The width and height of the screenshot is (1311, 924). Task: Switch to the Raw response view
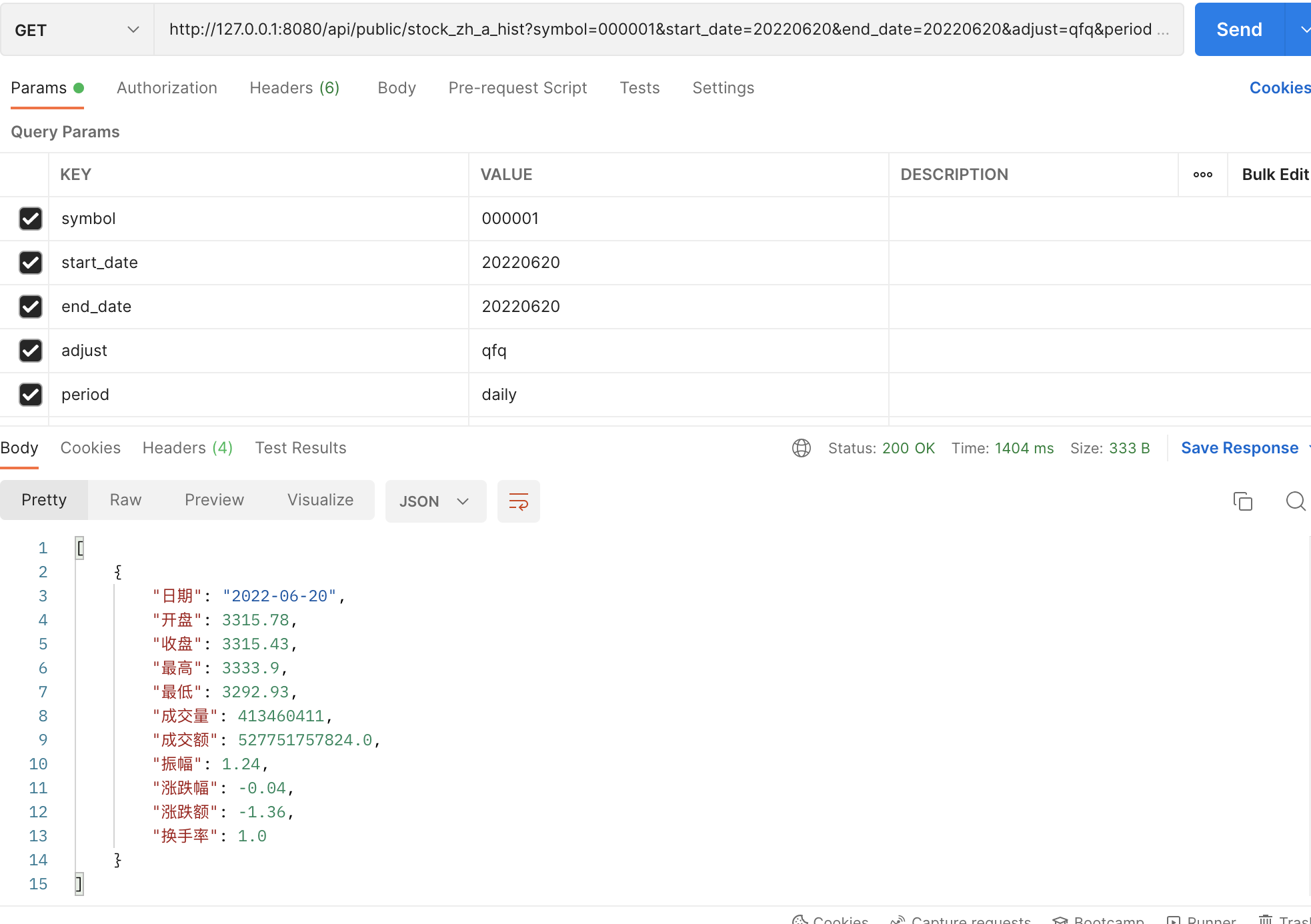pyautogui.click(x=125, y=499)
